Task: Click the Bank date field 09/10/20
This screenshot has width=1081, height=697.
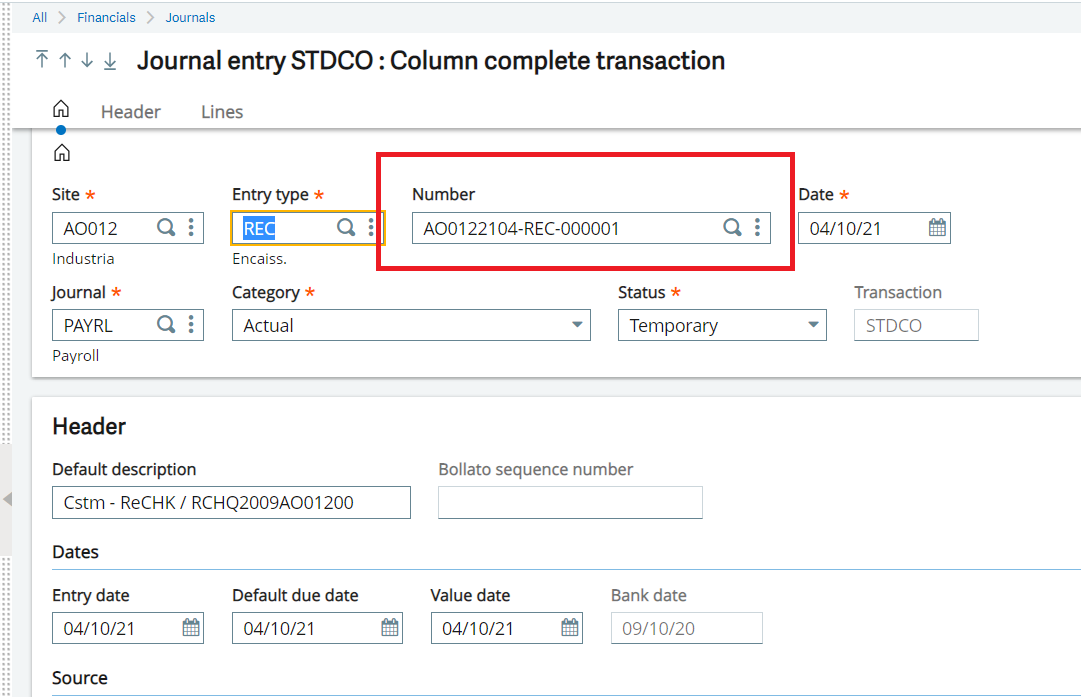Action: pos(687,628)
